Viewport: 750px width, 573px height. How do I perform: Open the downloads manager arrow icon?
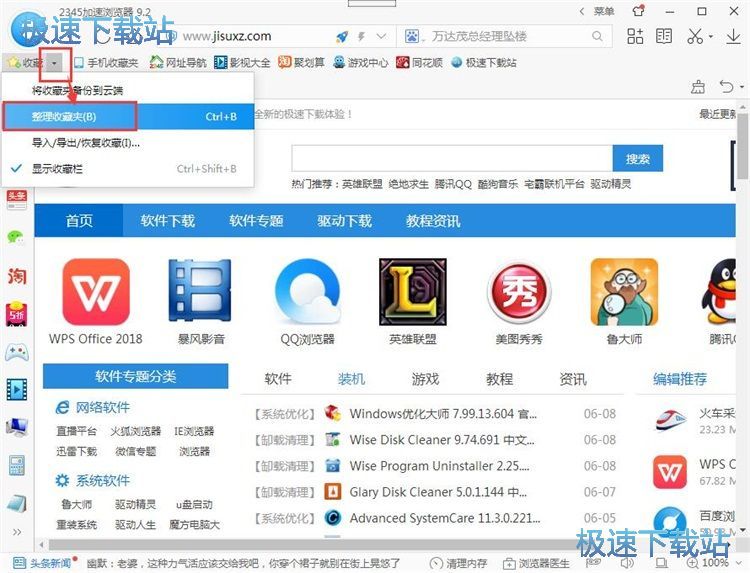(x=733, y=36)
